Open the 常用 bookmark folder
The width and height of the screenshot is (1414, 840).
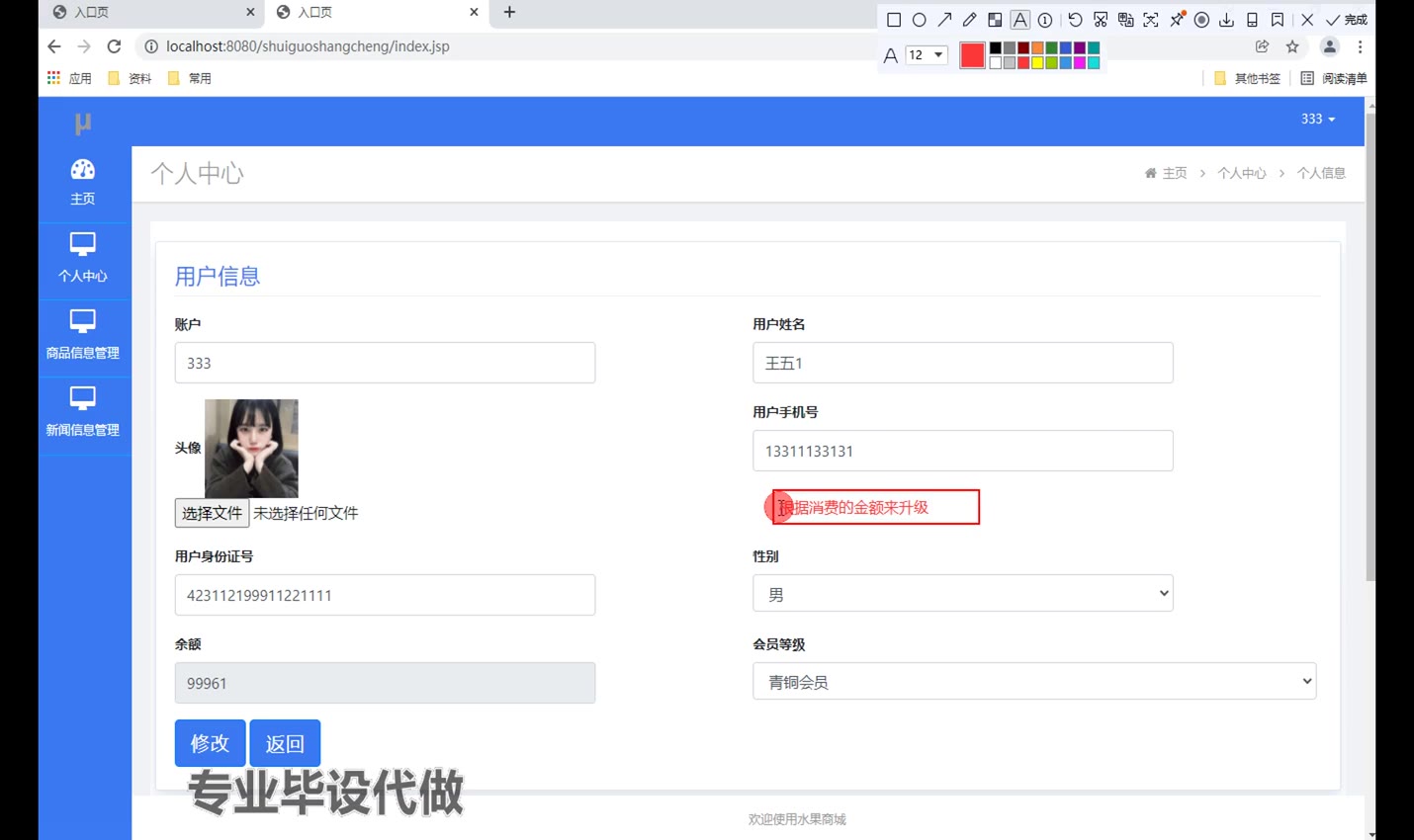(x=190, y=78)
